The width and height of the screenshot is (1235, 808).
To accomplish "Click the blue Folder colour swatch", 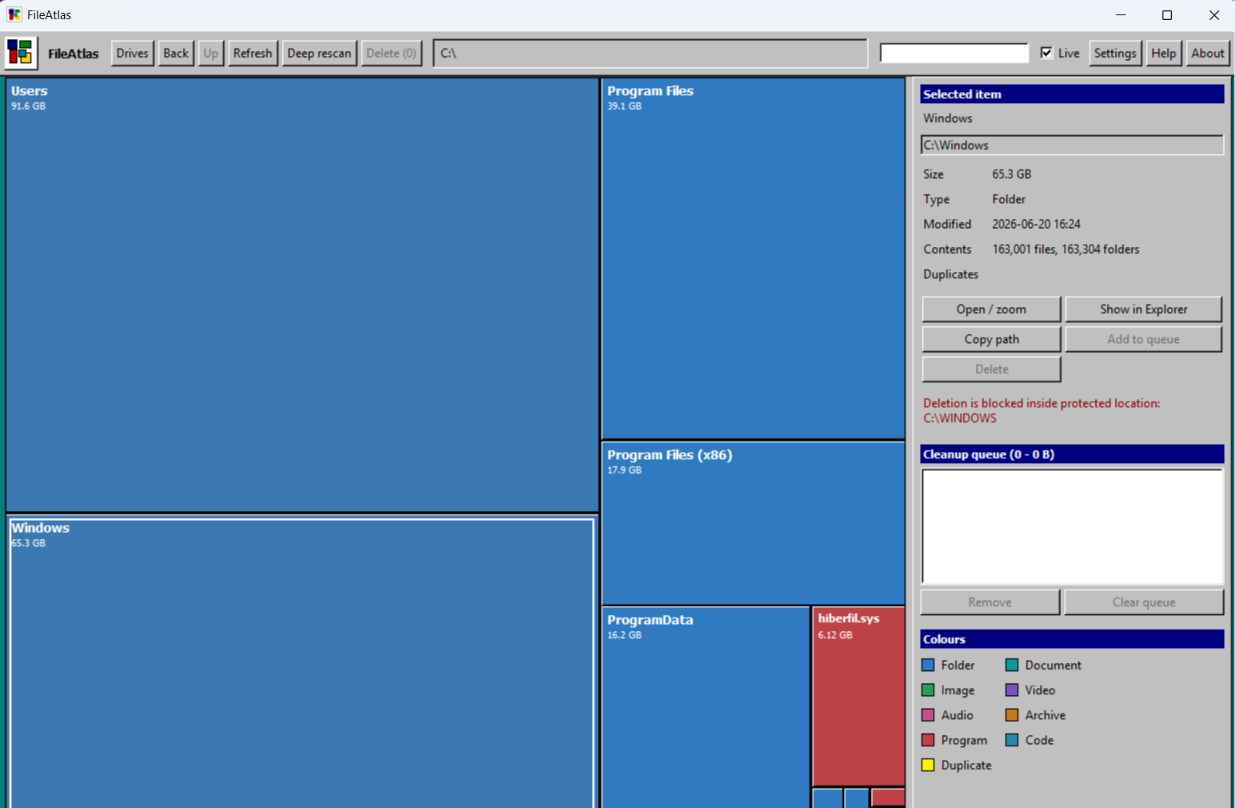I will tap(928, 665).
